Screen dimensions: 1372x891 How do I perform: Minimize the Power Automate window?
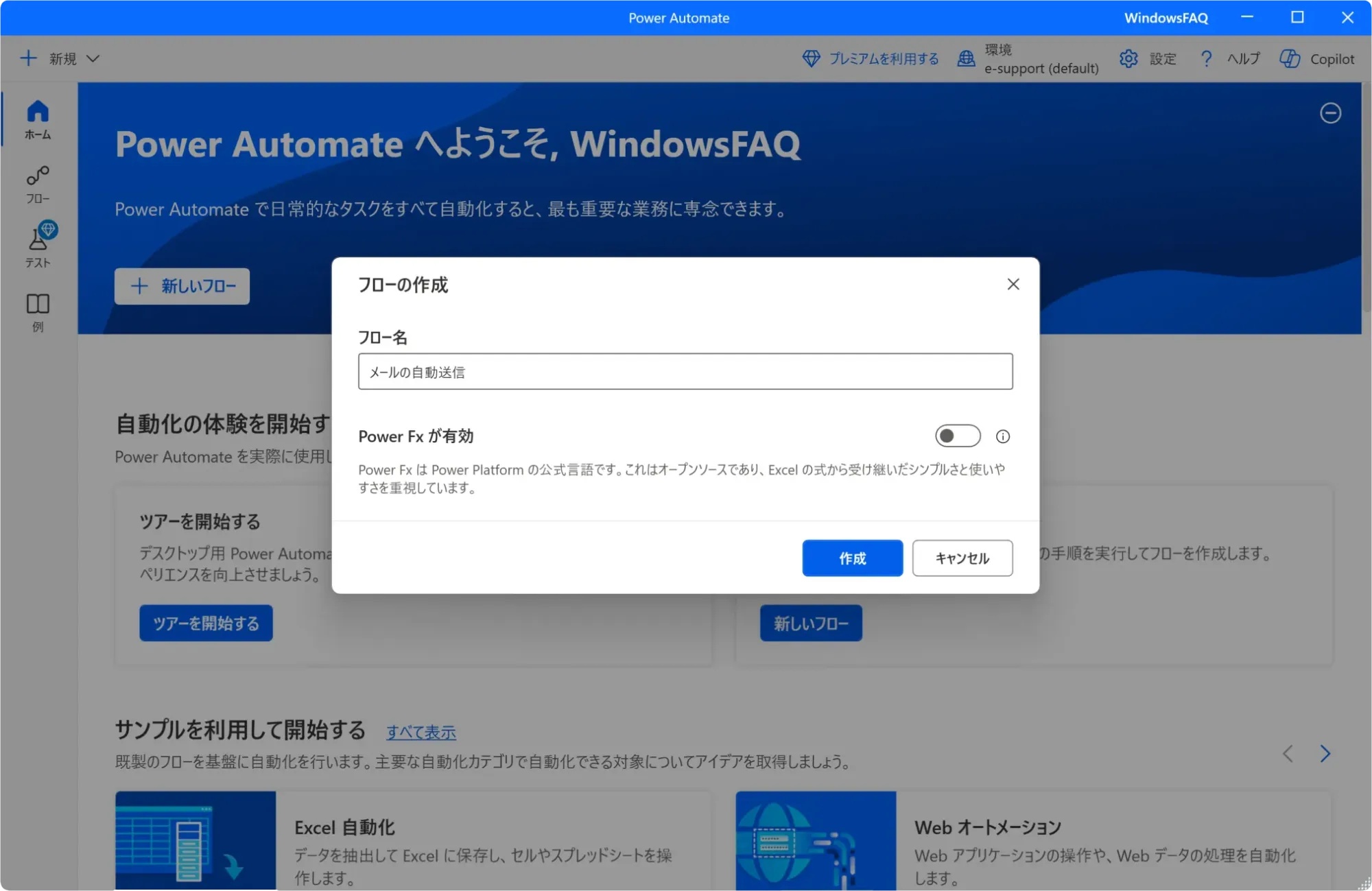[1247, 17]
